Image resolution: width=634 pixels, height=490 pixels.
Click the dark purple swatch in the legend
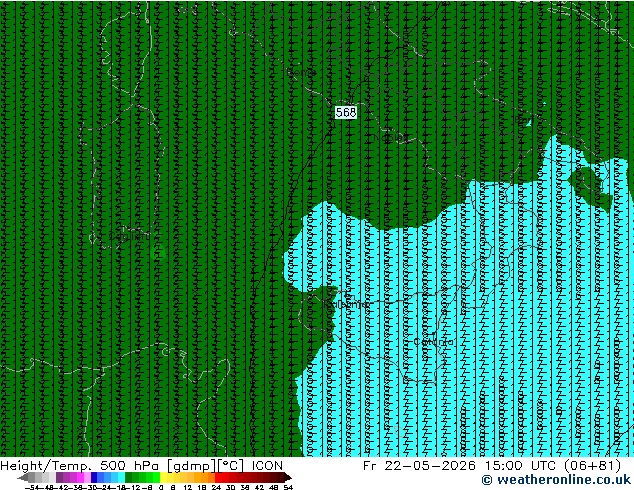[59, 477]
